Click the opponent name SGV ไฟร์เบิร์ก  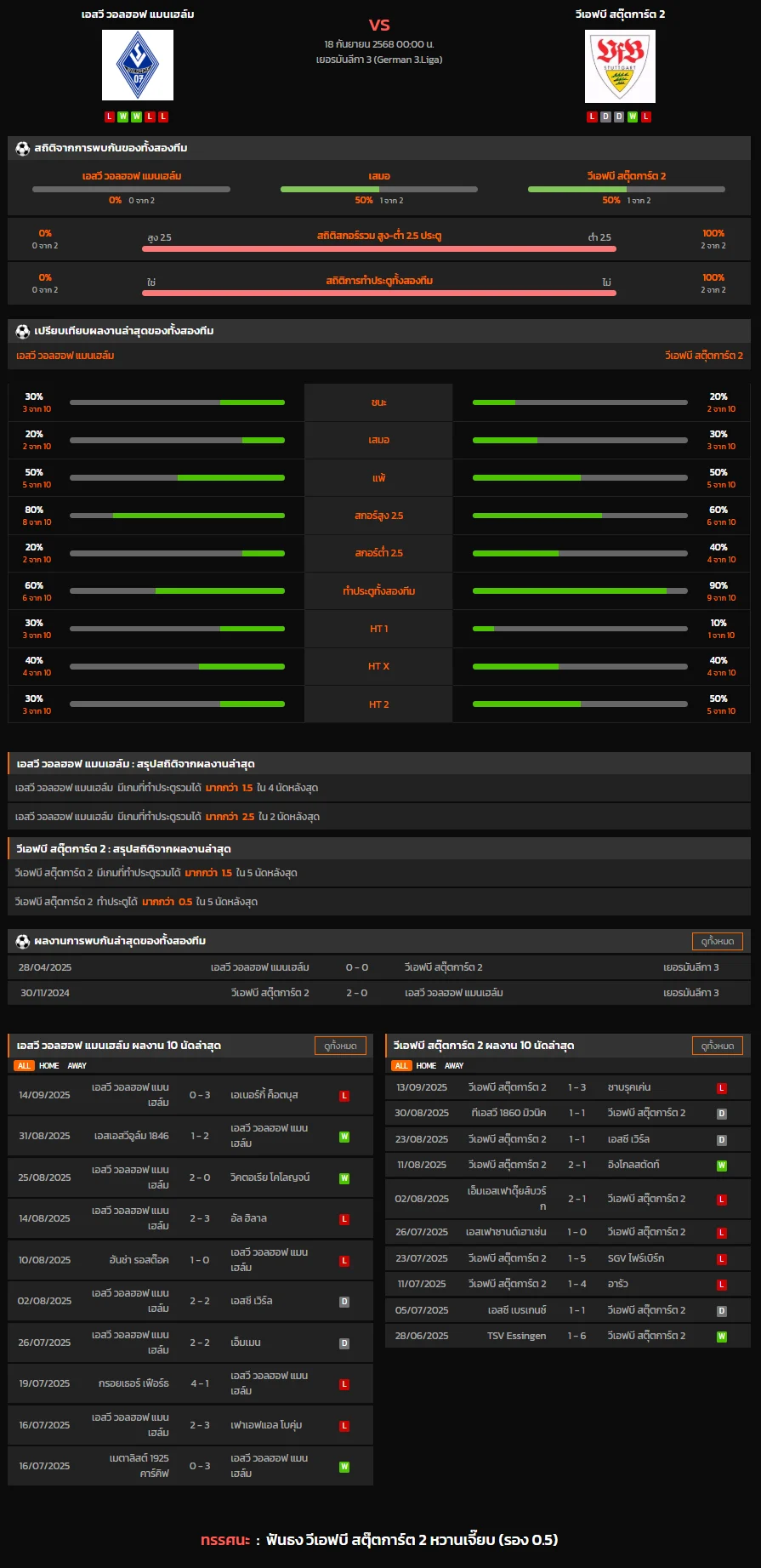(636, 1259)
